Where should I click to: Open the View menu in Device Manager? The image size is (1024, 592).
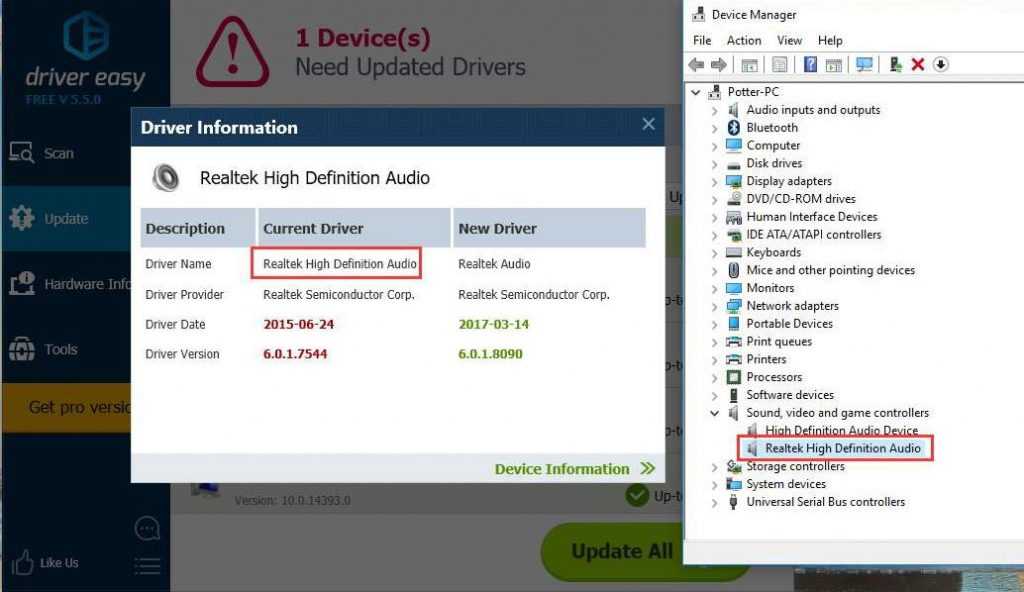tap(789, 40)
